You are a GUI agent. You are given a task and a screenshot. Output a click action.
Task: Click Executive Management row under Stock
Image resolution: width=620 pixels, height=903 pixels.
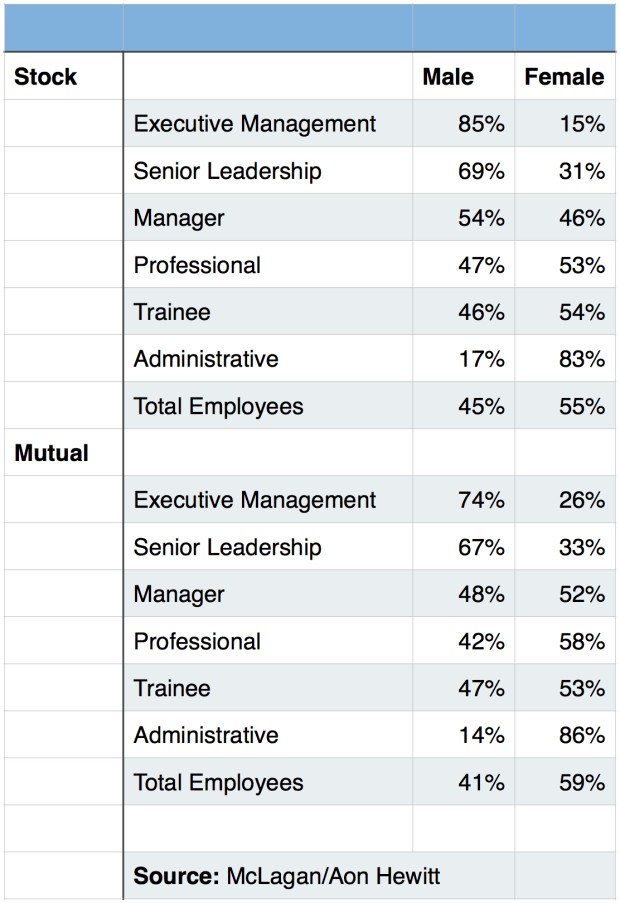click(255, 124)
